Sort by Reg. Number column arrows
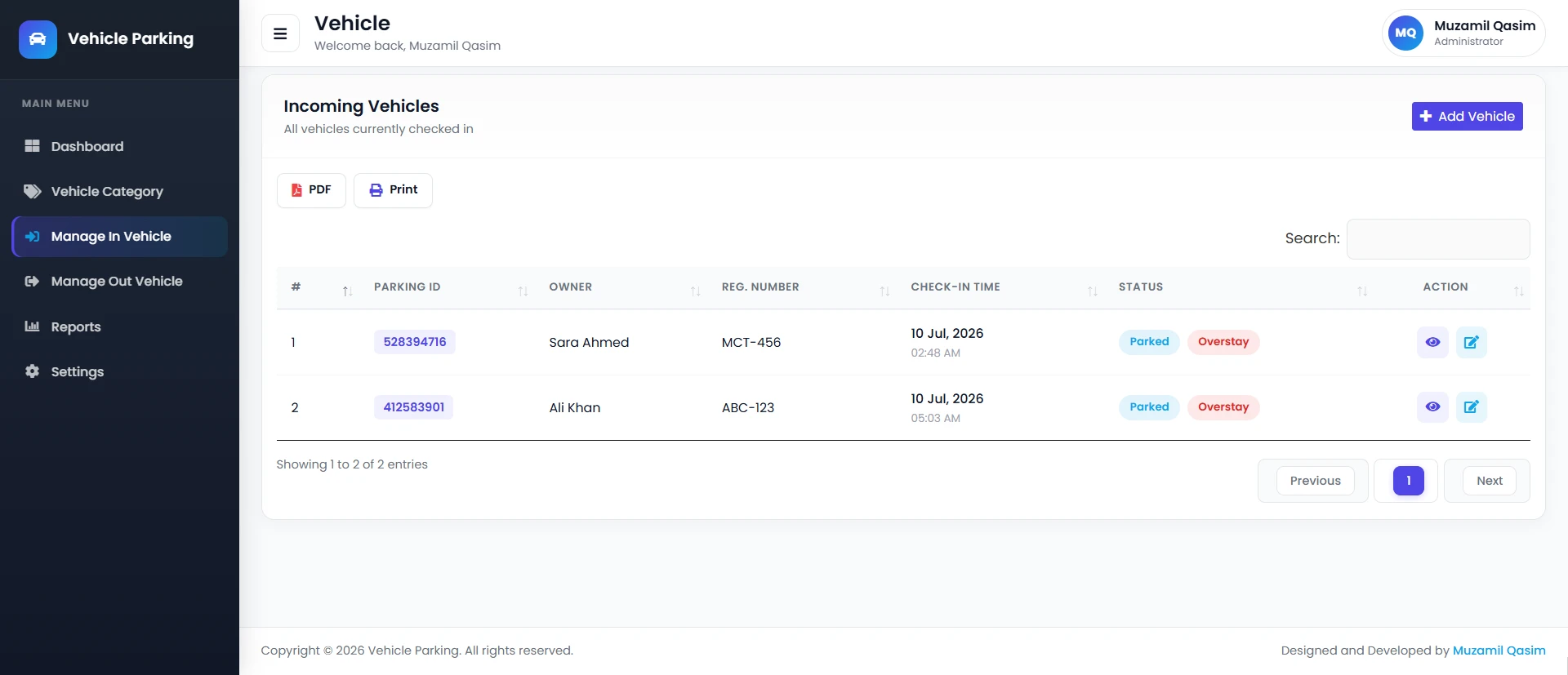 [884, 291]
